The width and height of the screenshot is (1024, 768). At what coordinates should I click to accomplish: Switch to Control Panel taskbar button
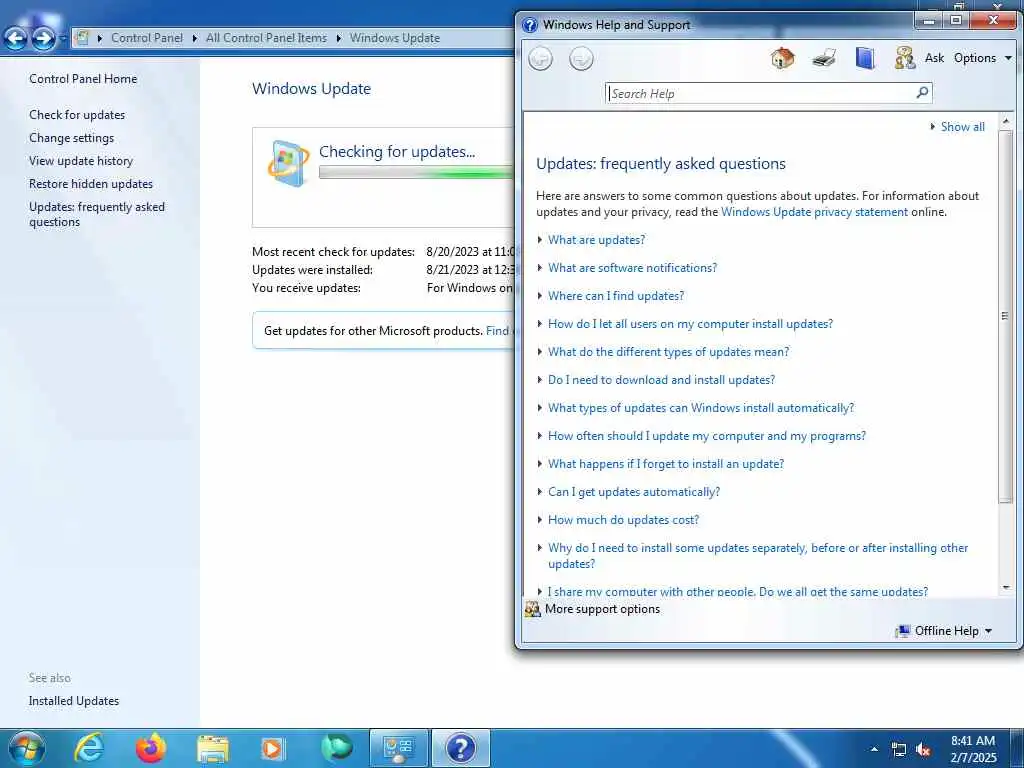pos(399,748)
